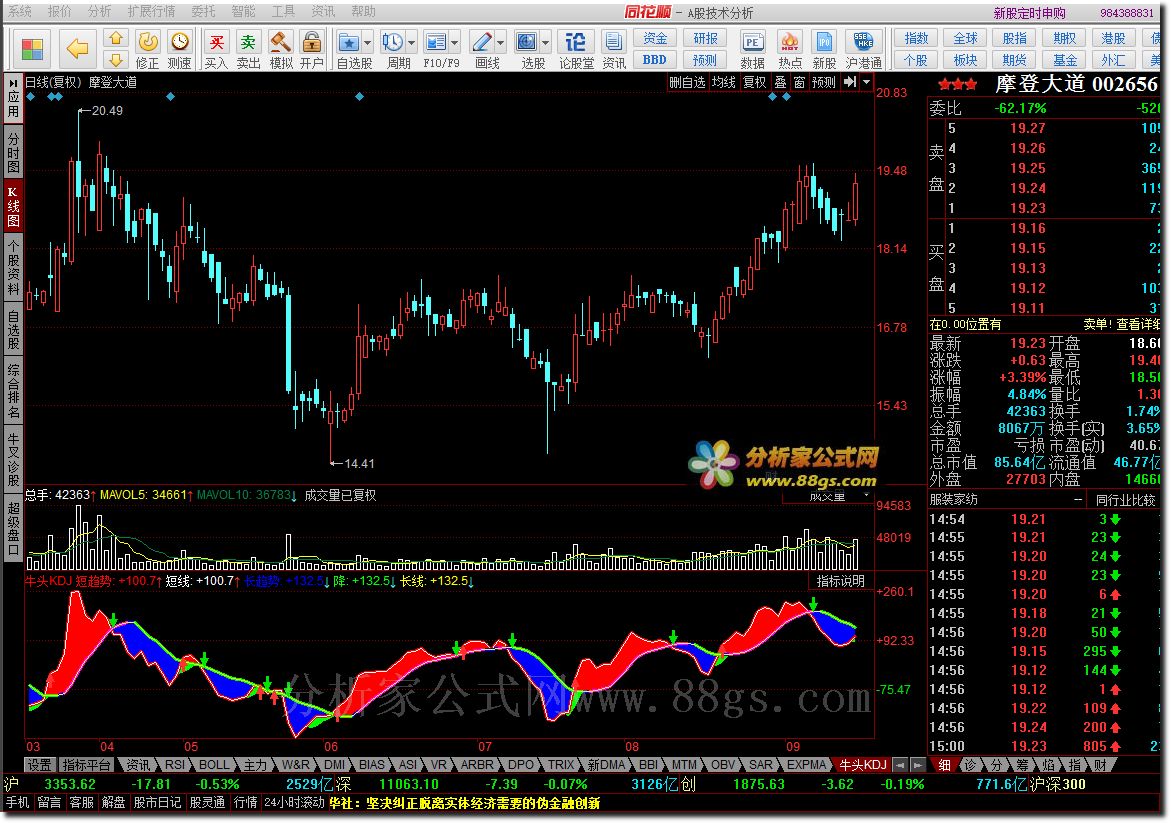Expand the 自选股 dropdown arrow

point(367,43)
